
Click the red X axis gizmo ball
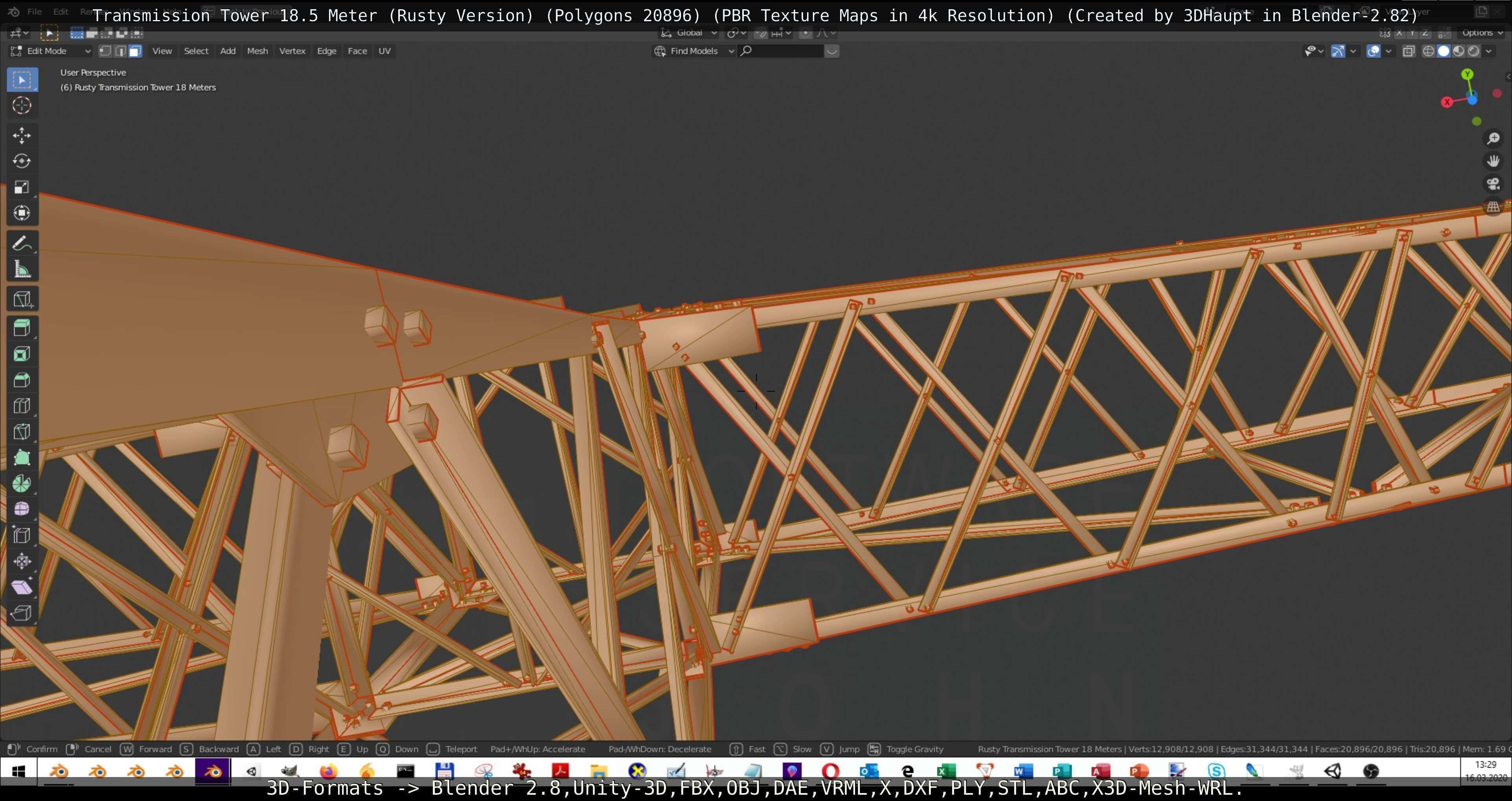pyautogui.click(x=1447, y=102)
